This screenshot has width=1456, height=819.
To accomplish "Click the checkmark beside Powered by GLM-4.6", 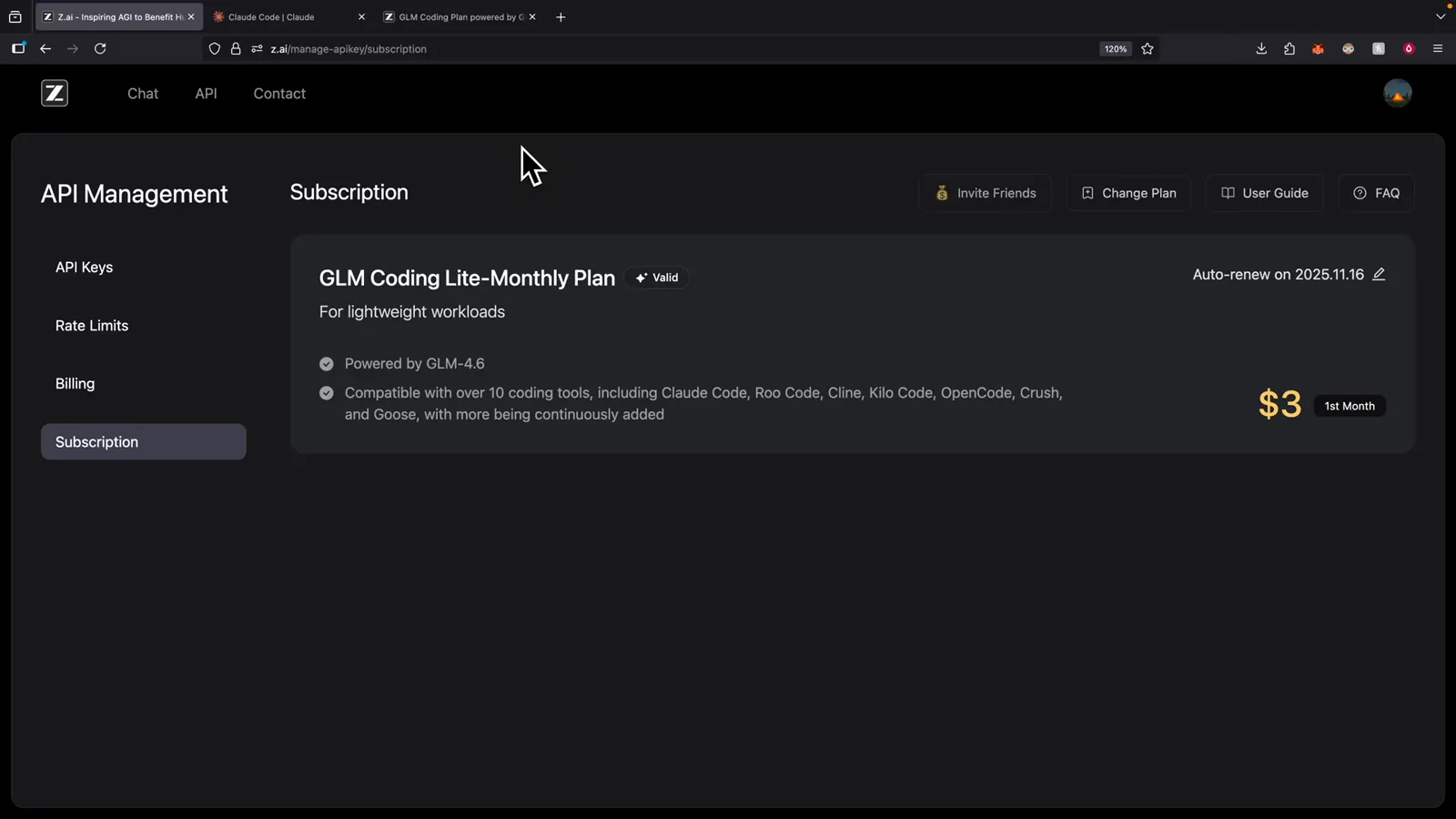I will (x=327, y=364).
